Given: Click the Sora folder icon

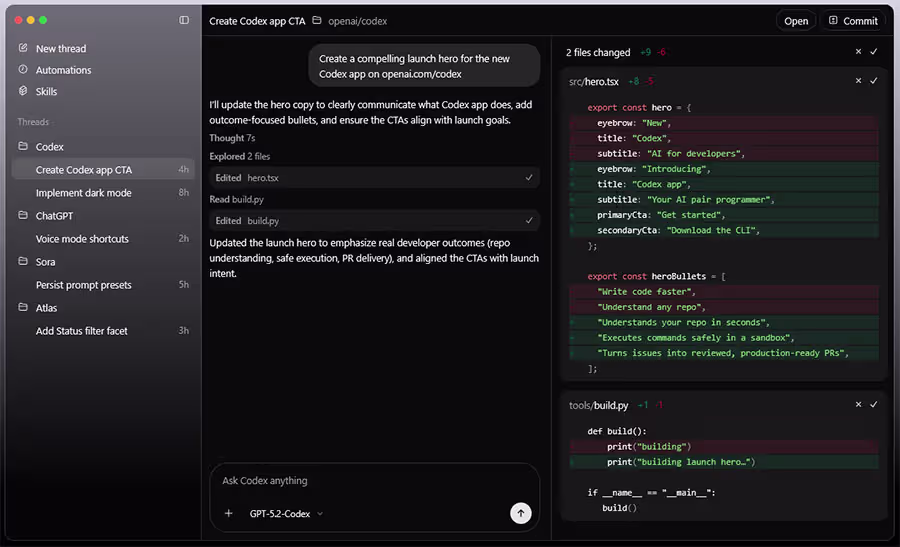Looking at the screenshot, I should click(x=23, y=261).
